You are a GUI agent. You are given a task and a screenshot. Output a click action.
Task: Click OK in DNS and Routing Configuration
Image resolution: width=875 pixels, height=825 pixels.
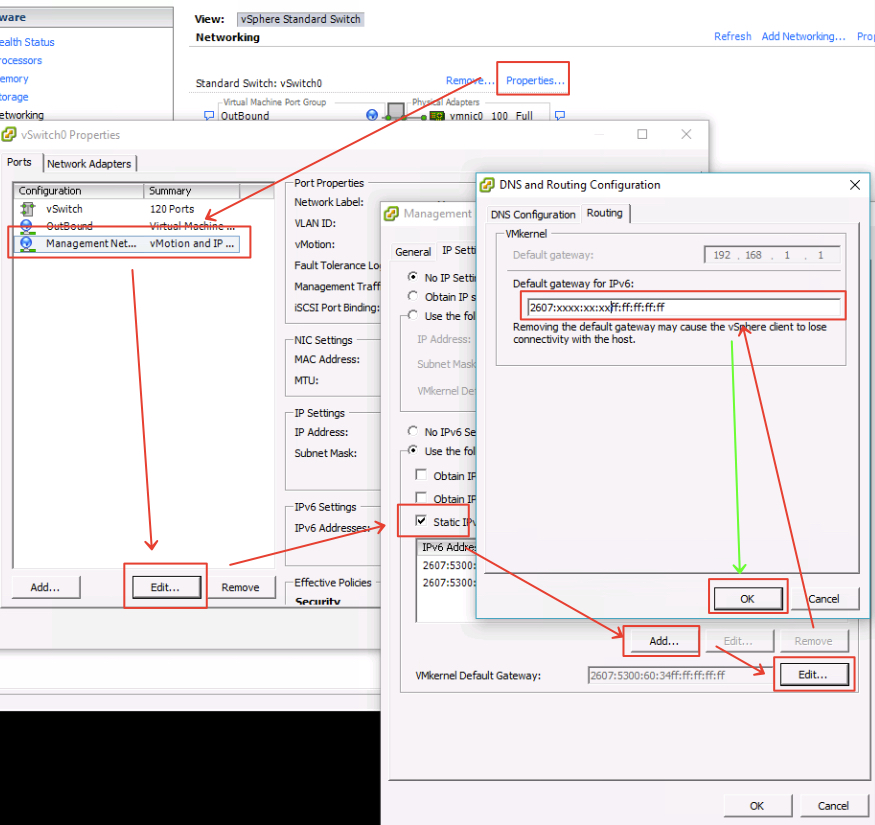748,599
